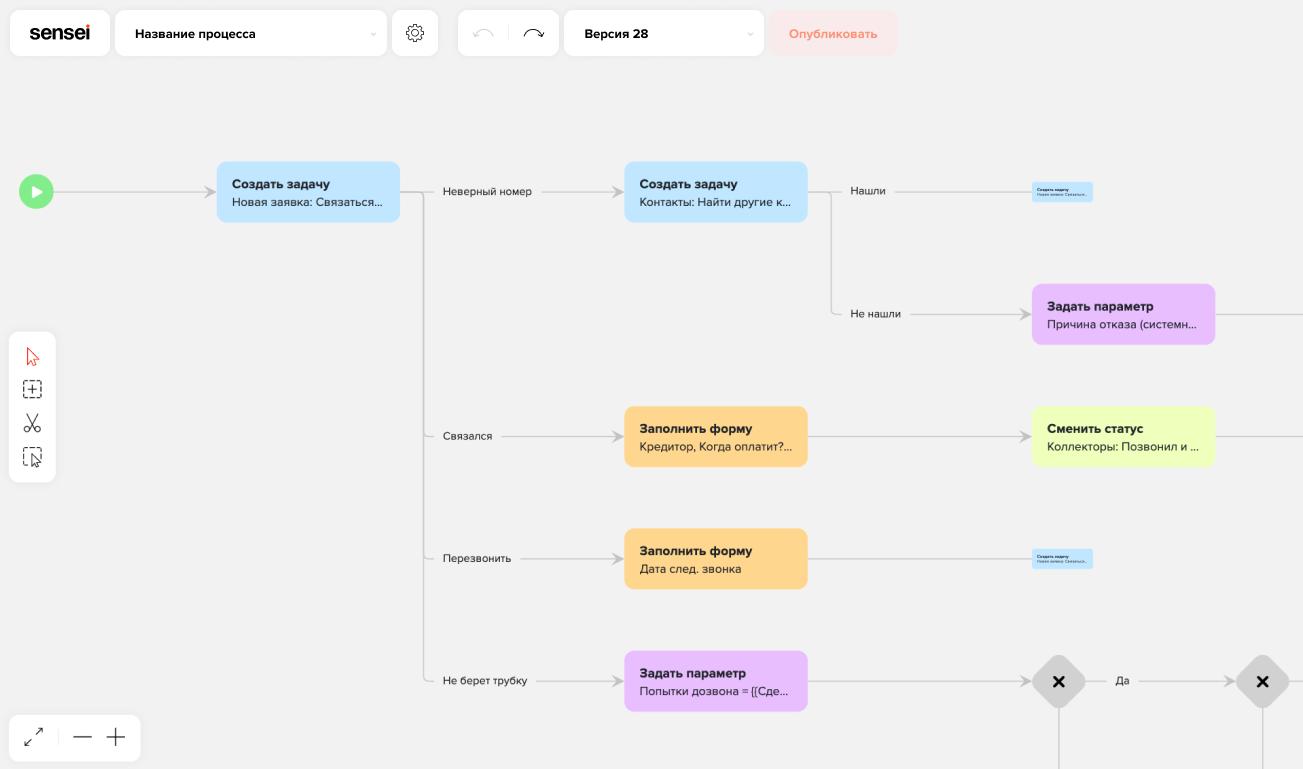The image size is (1303, 769).
Task: Select the red pointer cursor tool
Action: pos(33,356)
